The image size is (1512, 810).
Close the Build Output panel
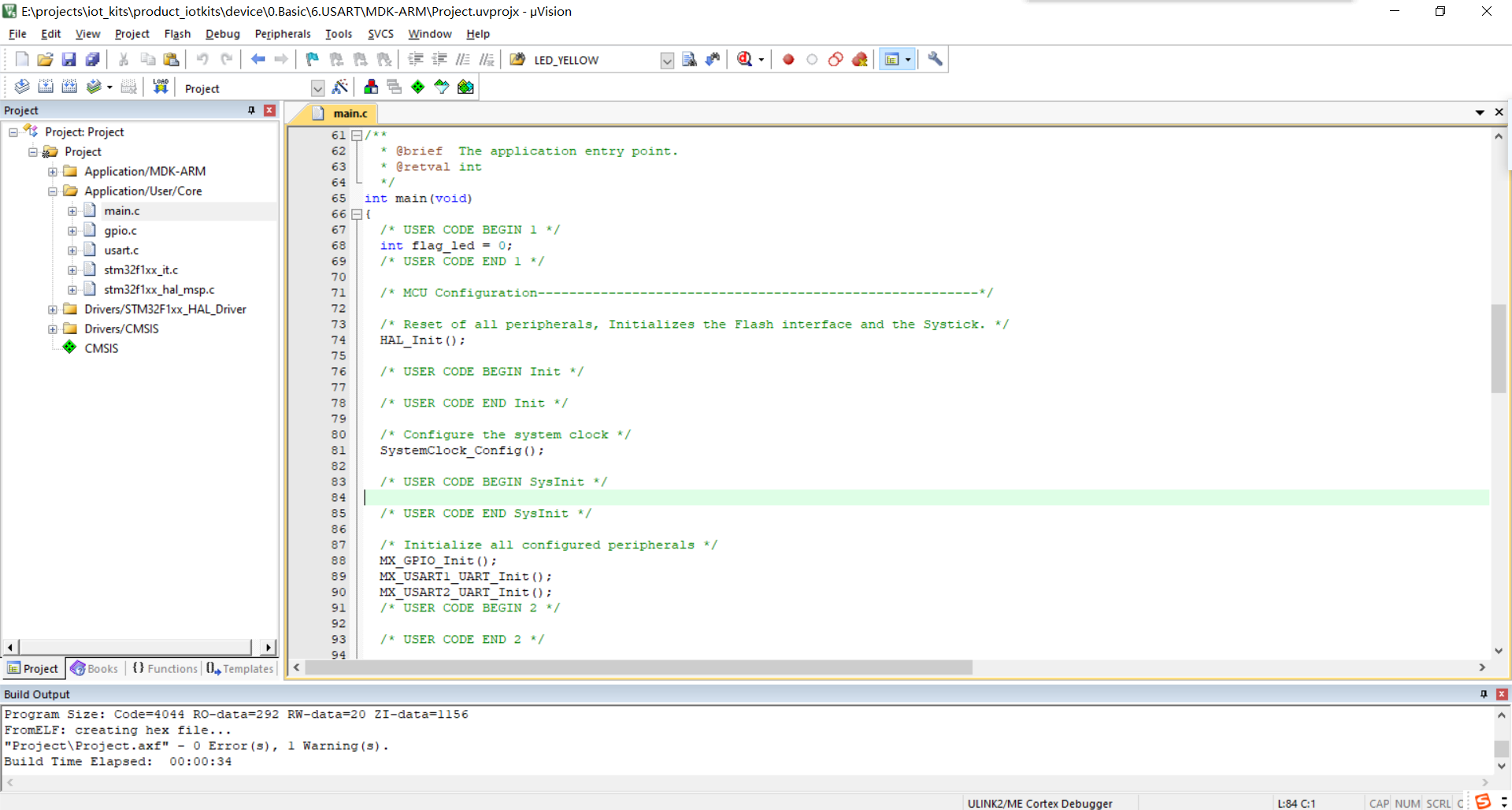pos(1502,694)
